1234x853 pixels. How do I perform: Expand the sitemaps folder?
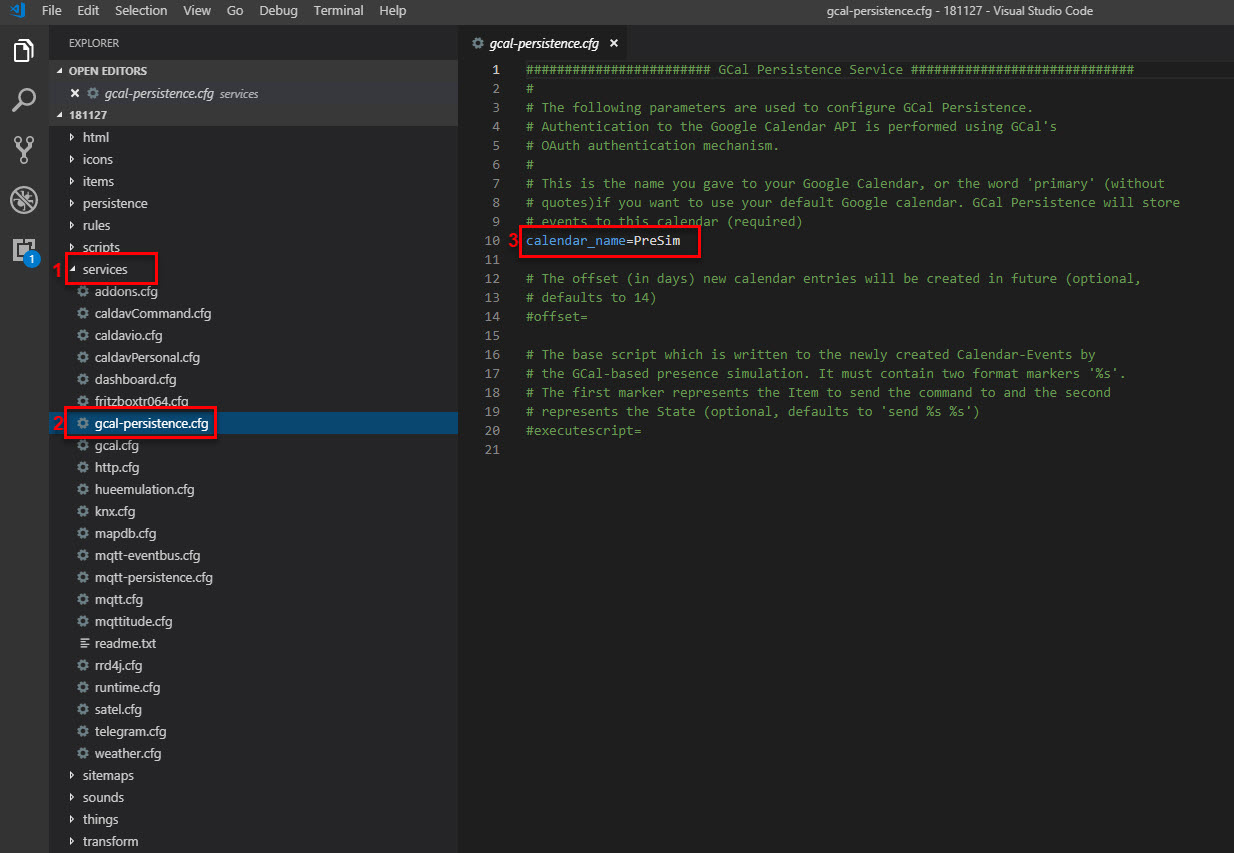pyautogui.click(x=106, y=775)
